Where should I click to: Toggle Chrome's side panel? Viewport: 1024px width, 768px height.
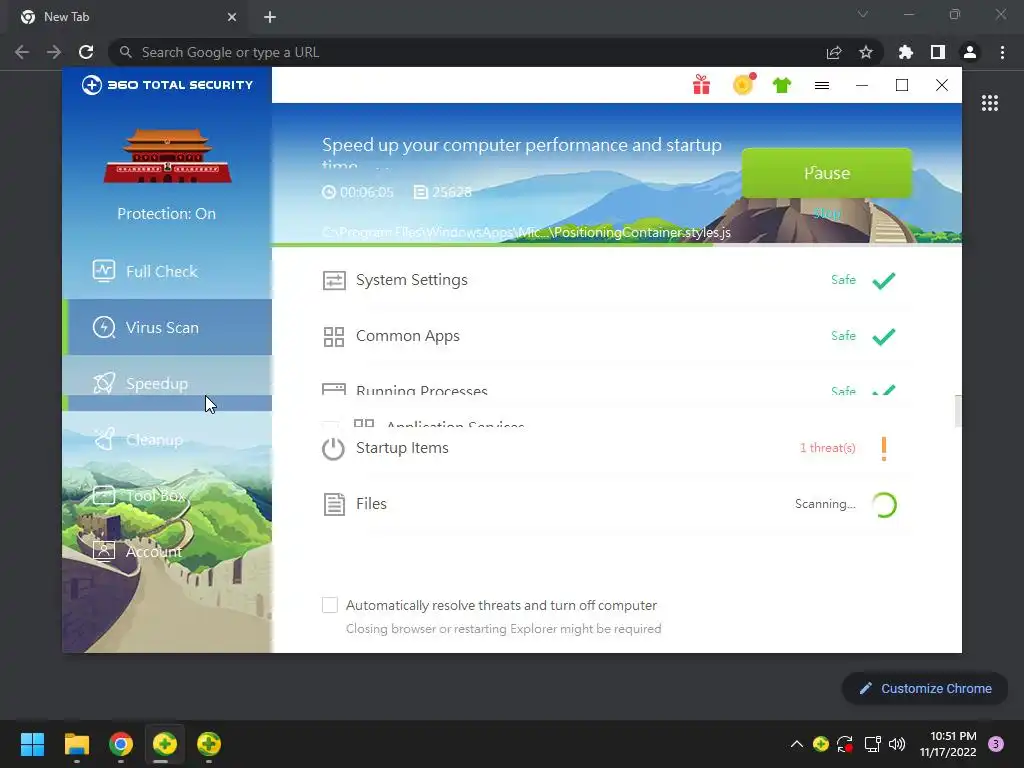[938, 52]
